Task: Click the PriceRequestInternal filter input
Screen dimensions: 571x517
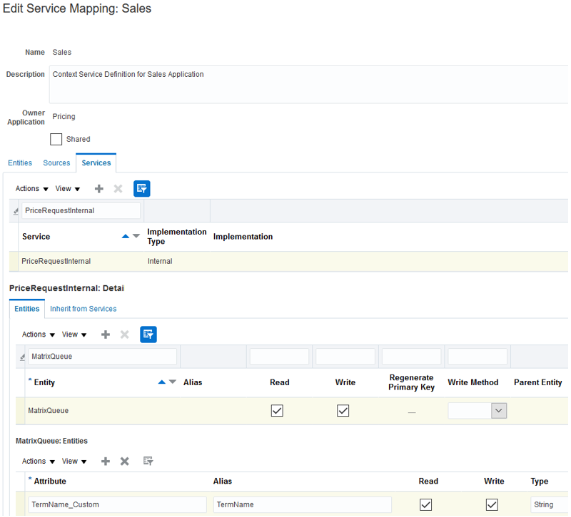Action: tap(81, 210)
